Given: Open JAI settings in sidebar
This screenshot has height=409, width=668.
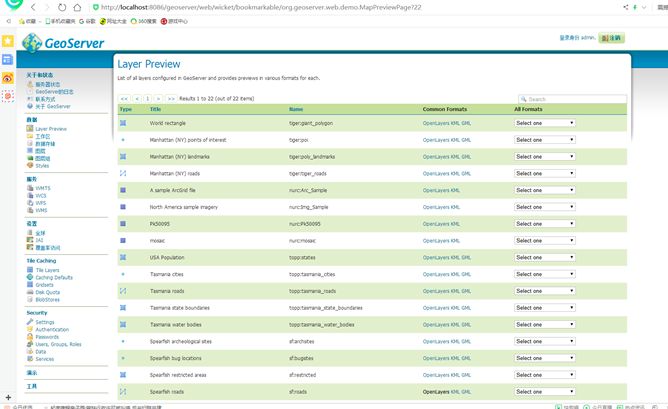Looking at the screenshot, I should (x=39, y=240).
